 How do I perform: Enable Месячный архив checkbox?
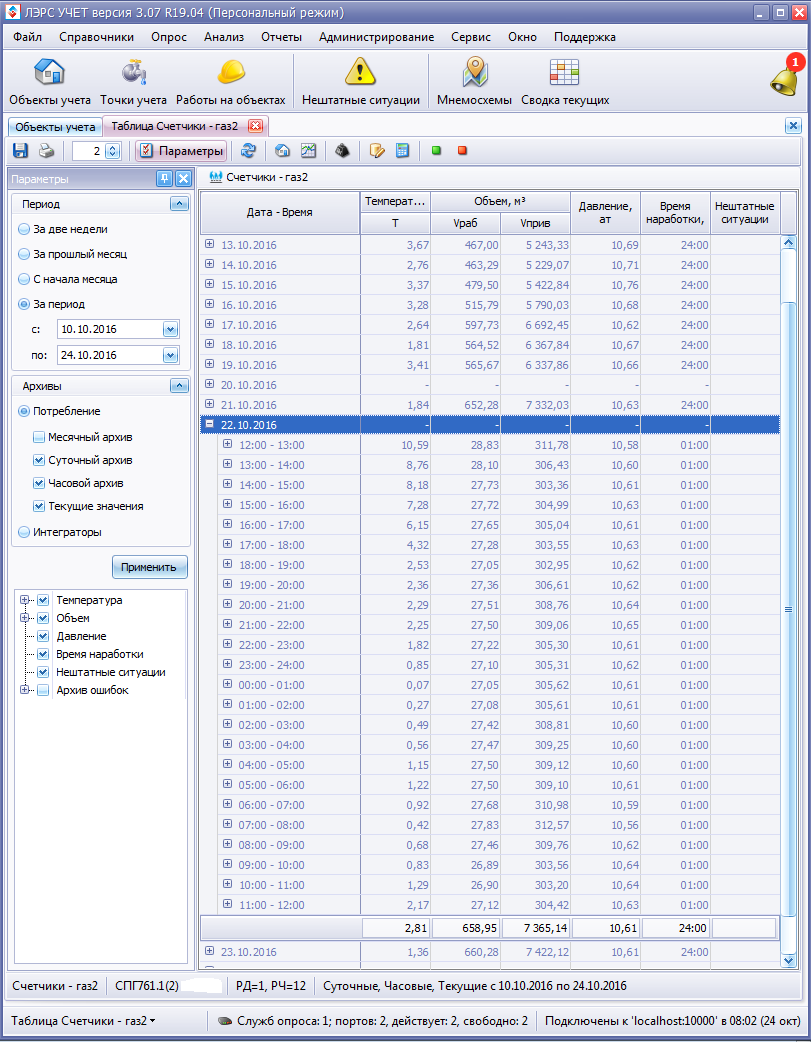click(x=39, y=437)
